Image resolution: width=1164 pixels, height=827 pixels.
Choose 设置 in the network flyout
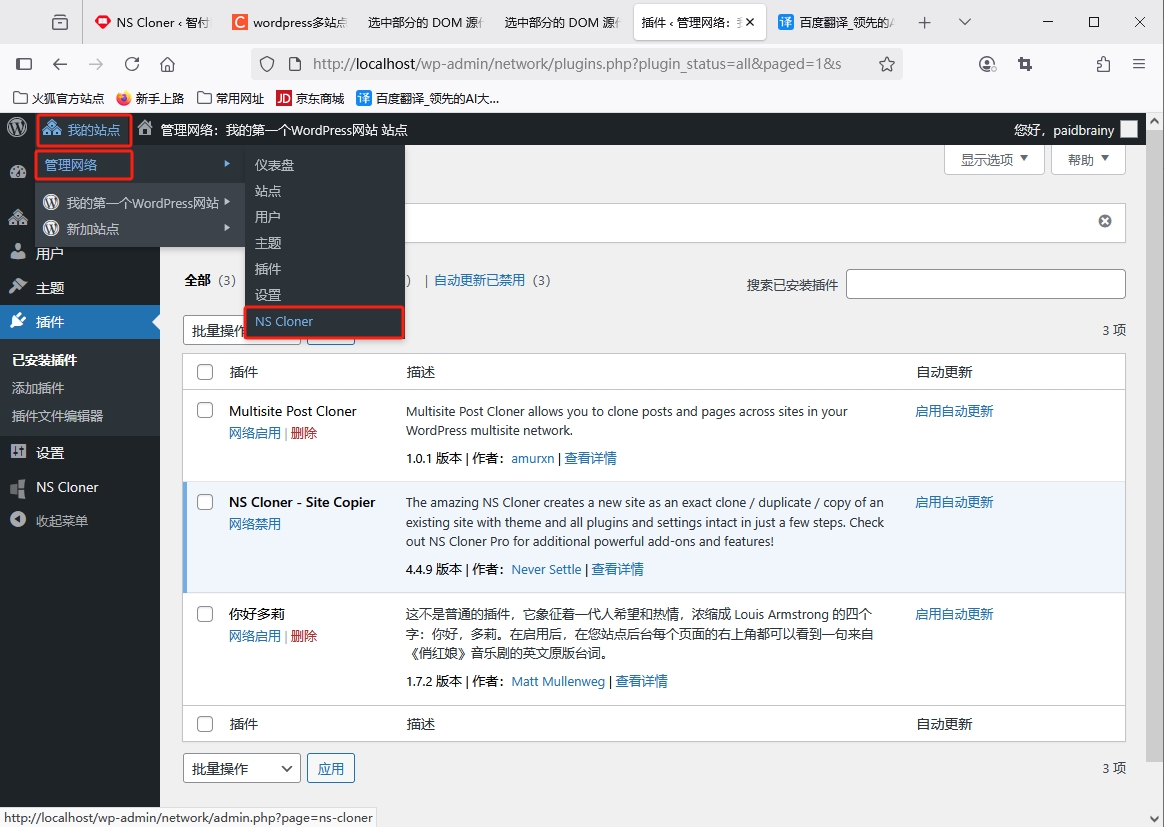click(x=268, y=295)
